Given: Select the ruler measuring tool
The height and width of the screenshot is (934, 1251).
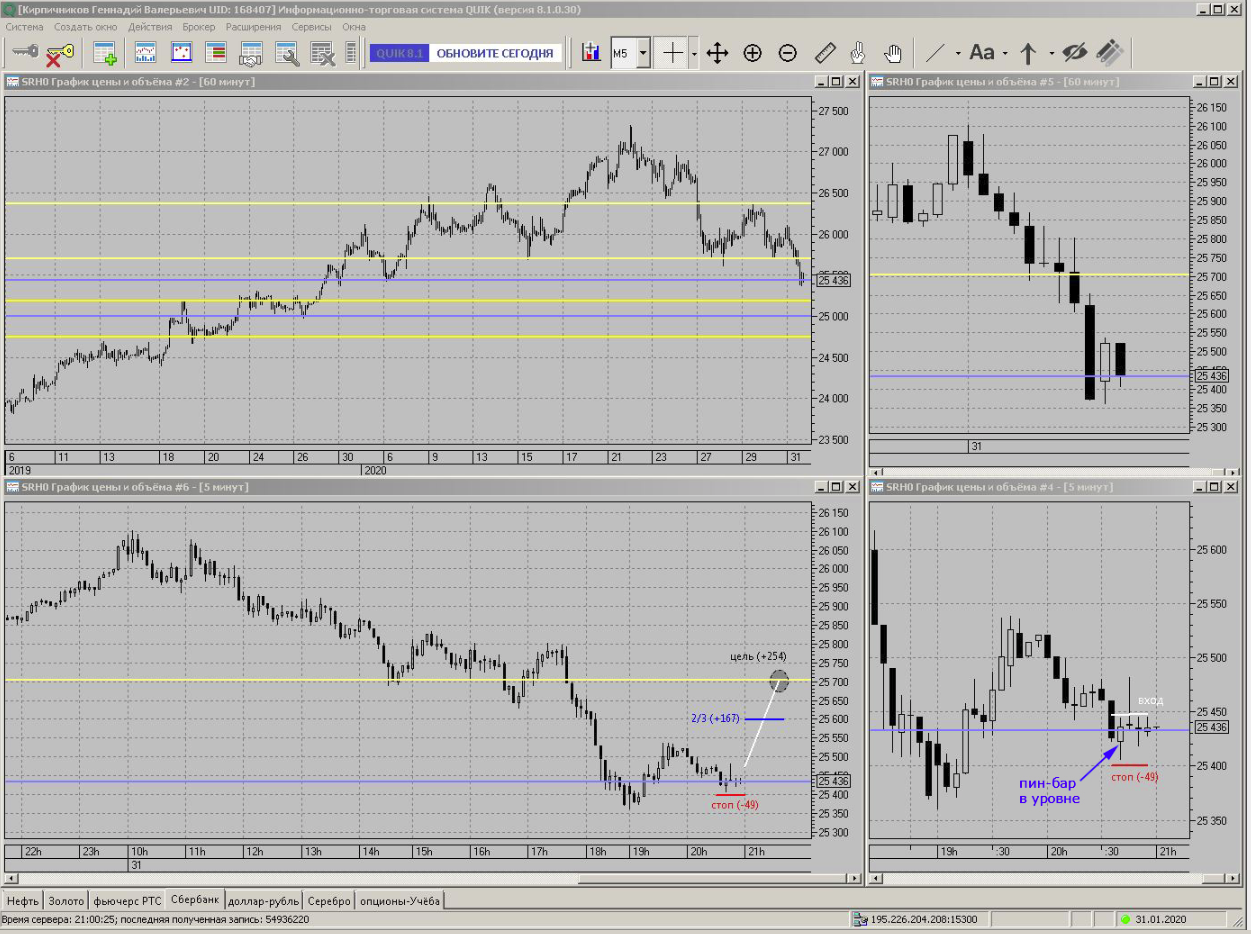Looking at the screenshot, I should point(825,53).
